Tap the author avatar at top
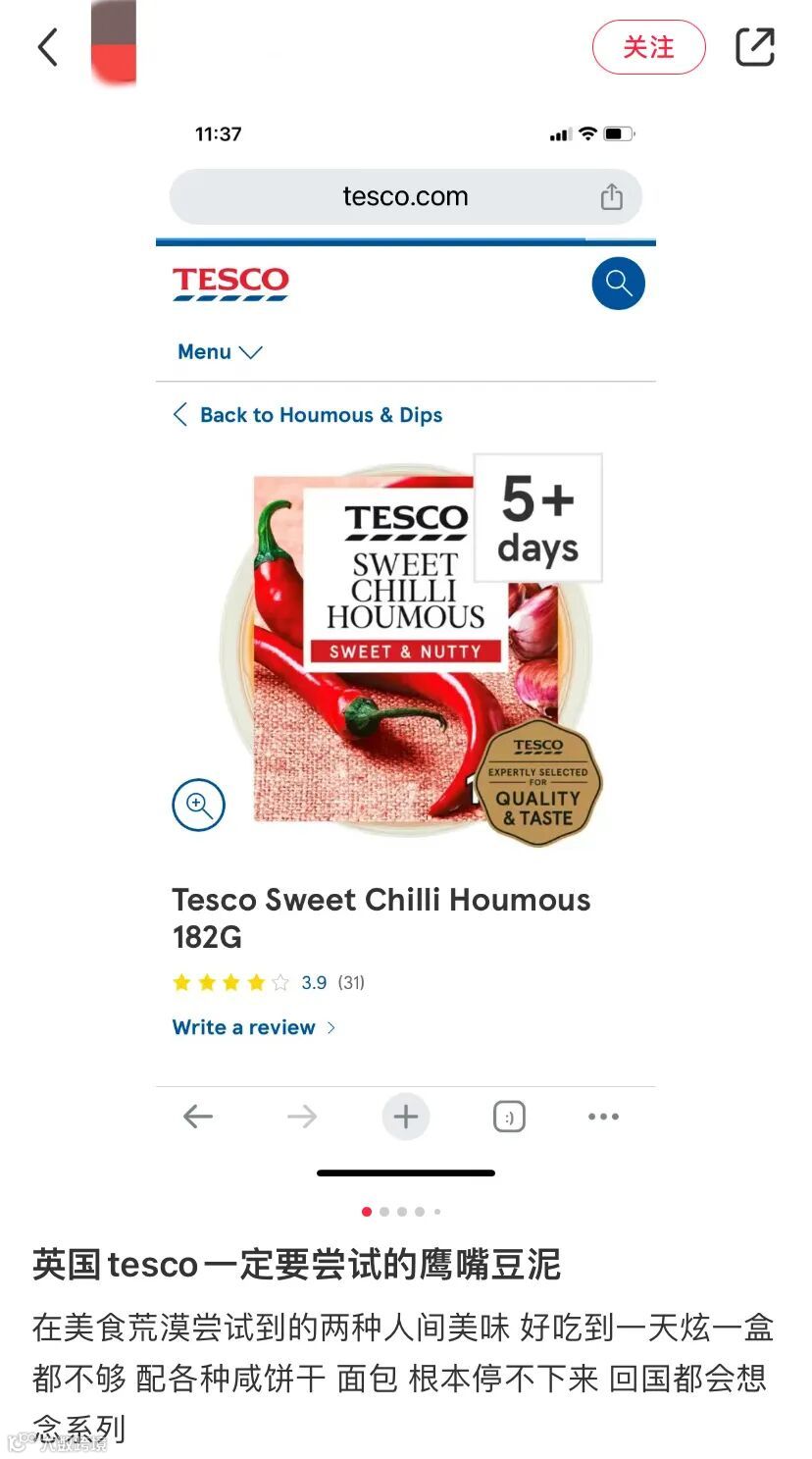 pos(114,41)
